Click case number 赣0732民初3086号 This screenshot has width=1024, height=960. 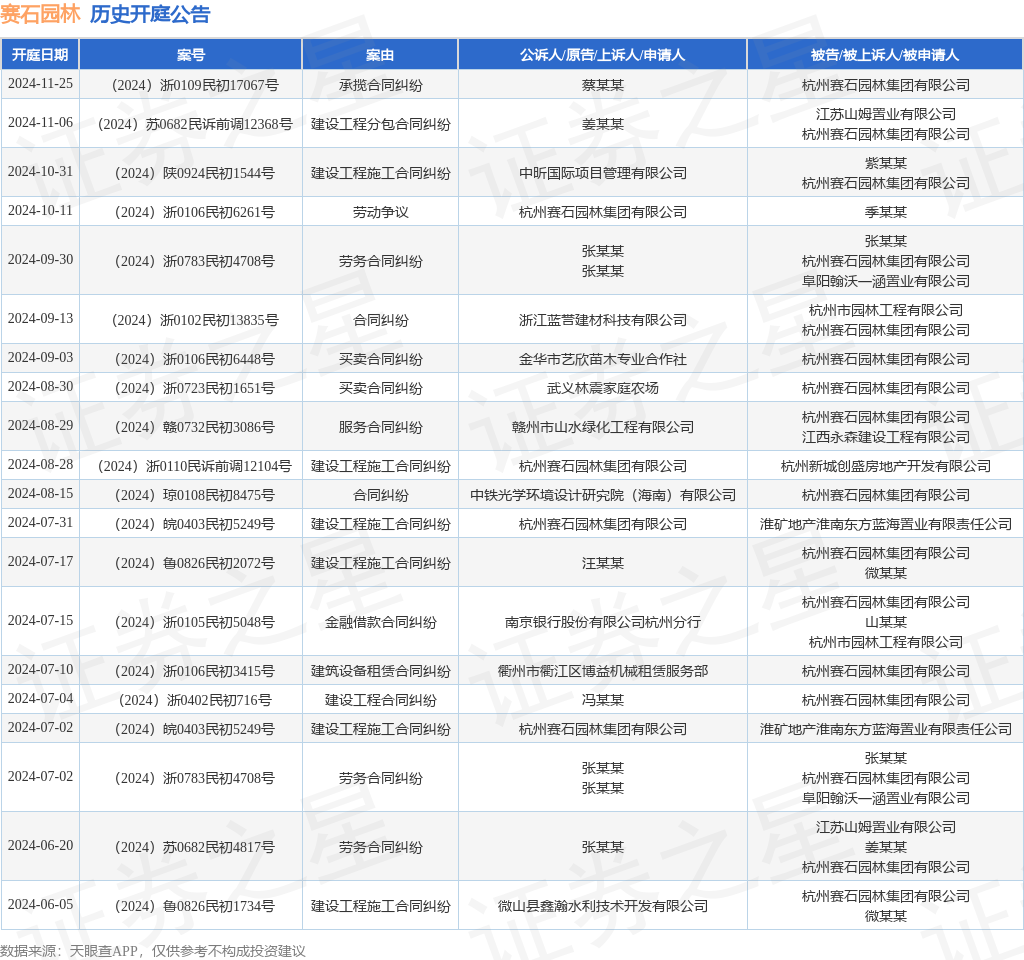pyautogui.click(x=195, y=427)
